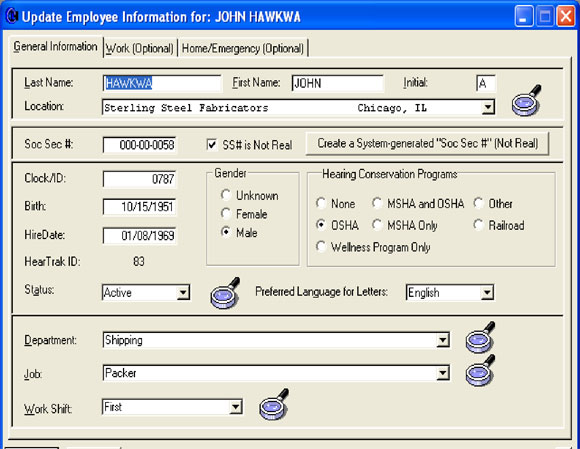Click into the Last Name field
Viewport: 580px width, 449px height.
(162, 83)
